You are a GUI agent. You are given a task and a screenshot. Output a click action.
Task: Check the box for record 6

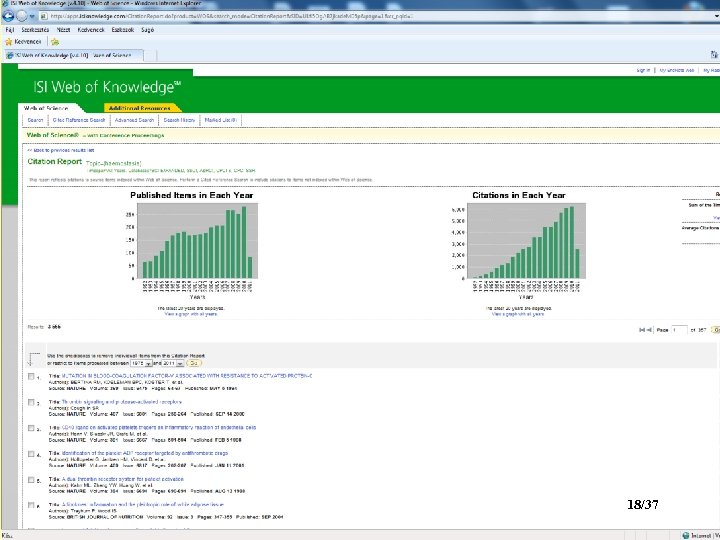[31, 505]
